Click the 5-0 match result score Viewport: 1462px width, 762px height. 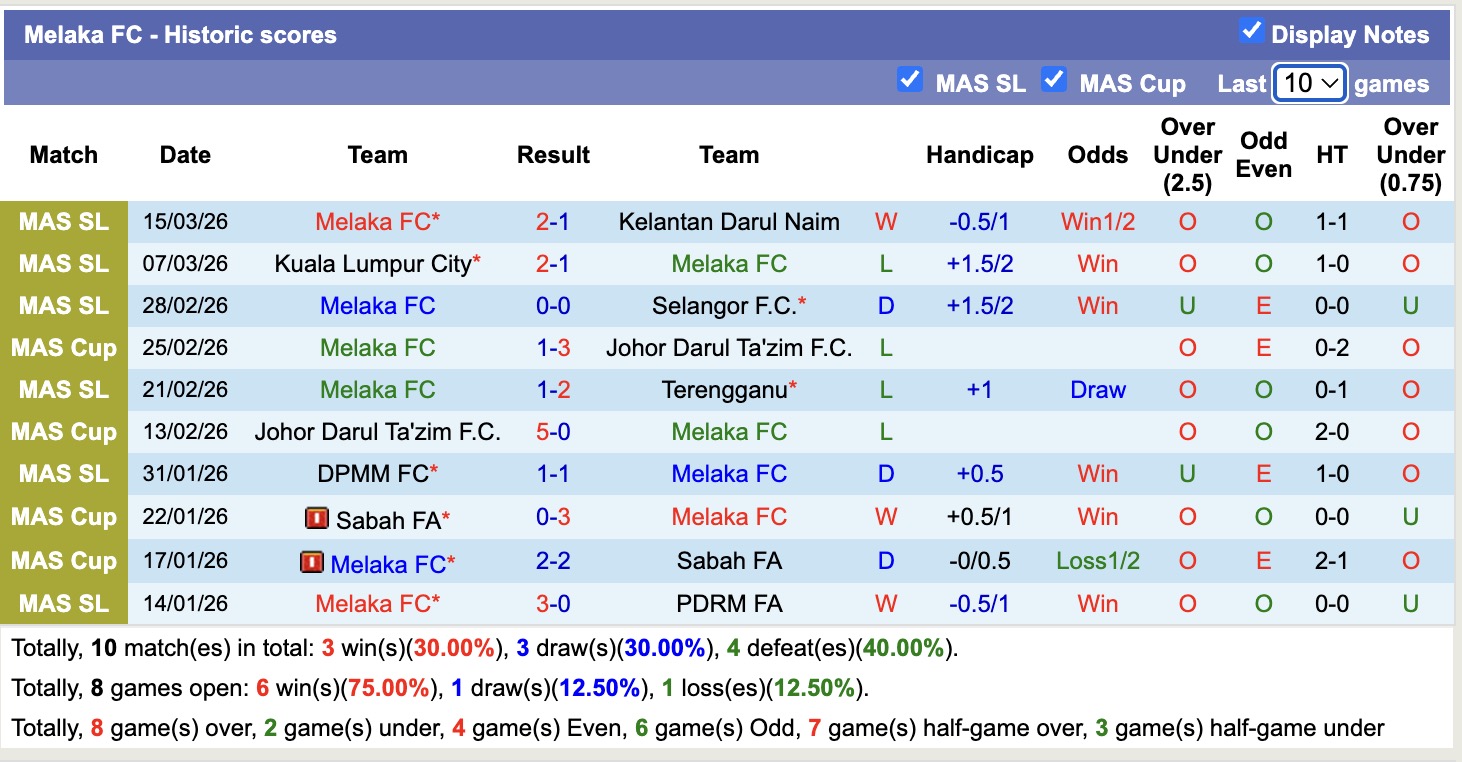pyautogui.click(x=553, y=432)
